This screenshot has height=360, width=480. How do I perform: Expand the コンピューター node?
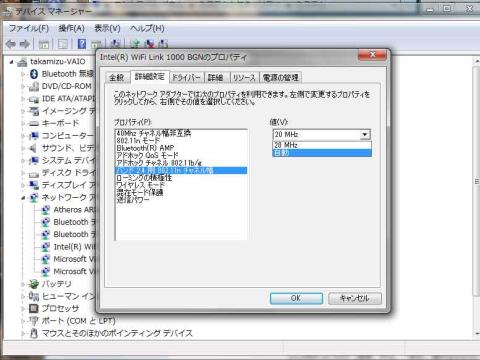tap(23, 136)
